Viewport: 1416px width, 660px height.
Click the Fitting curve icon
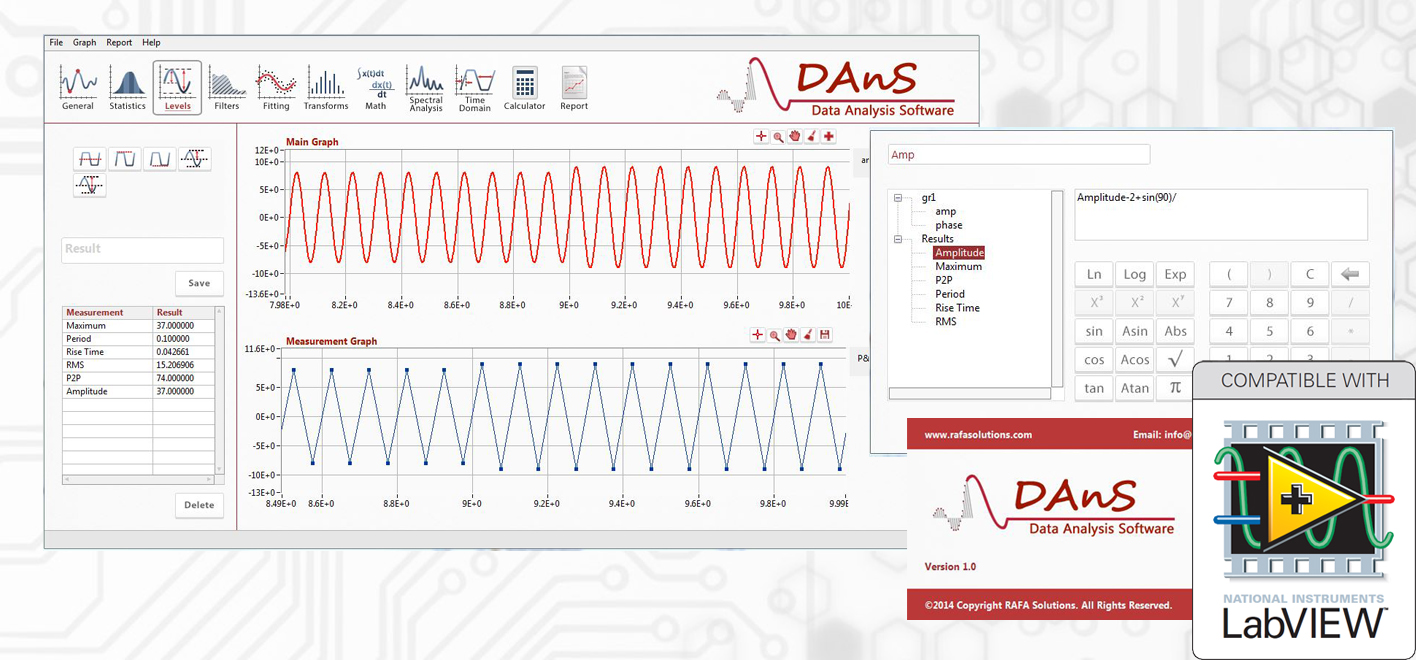[x=276, y=88]
